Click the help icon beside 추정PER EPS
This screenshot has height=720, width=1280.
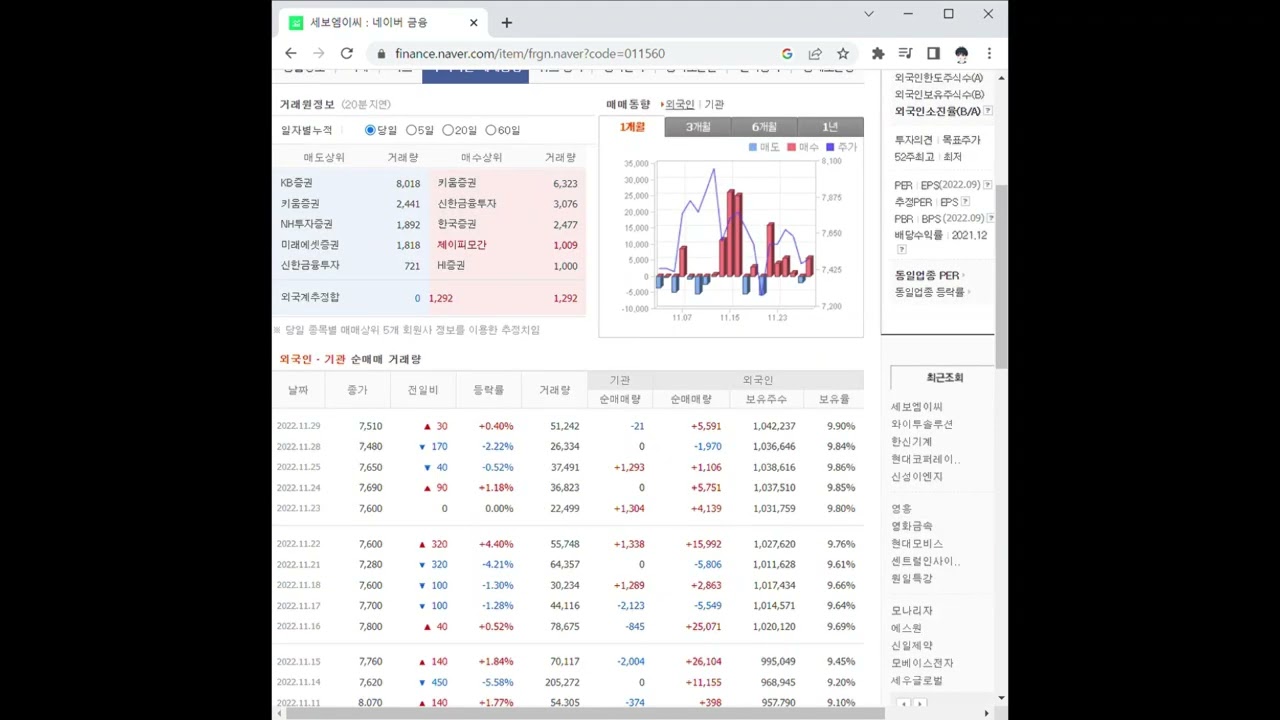(x=965, y=202)
